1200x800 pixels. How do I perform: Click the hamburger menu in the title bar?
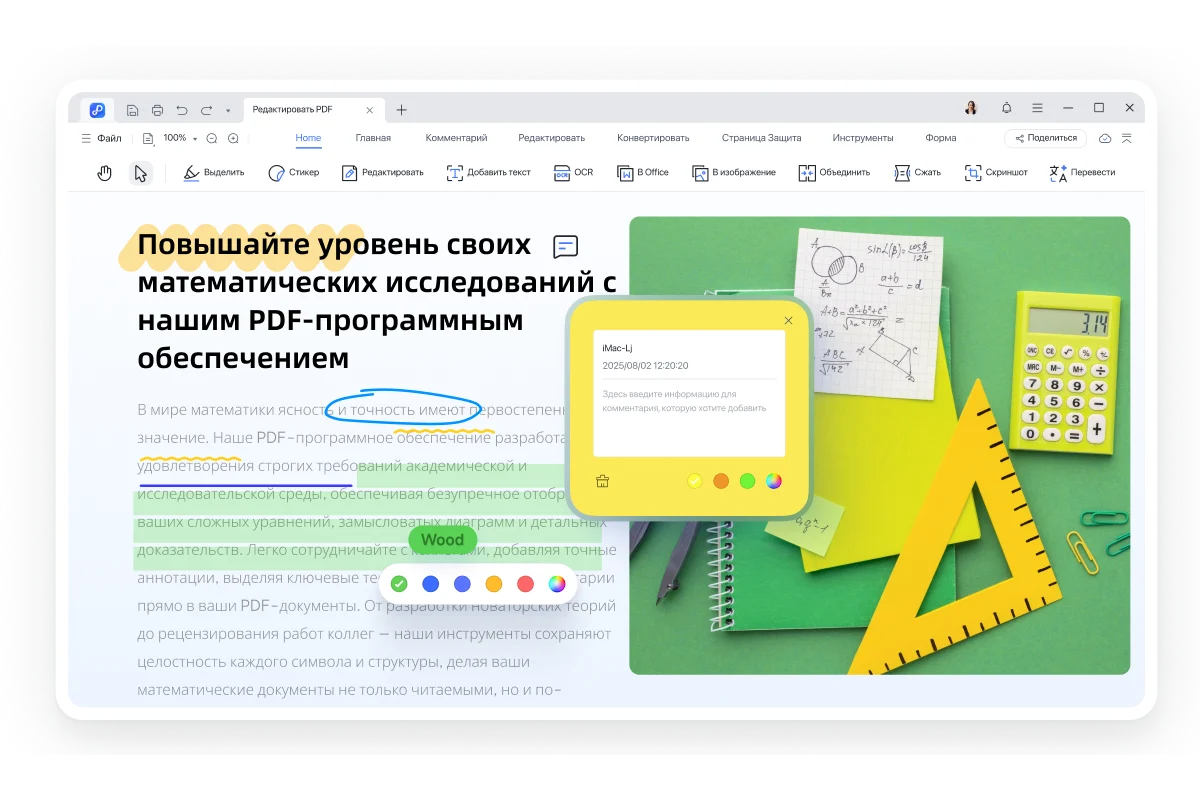tap(1038, 107)
